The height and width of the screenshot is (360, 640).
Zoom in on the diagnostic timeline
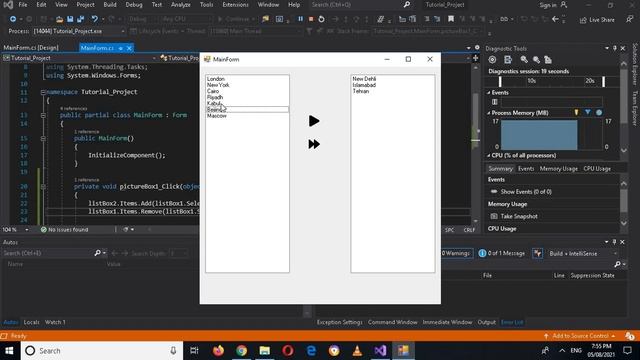pyautogui.click(x=524, y=60)
